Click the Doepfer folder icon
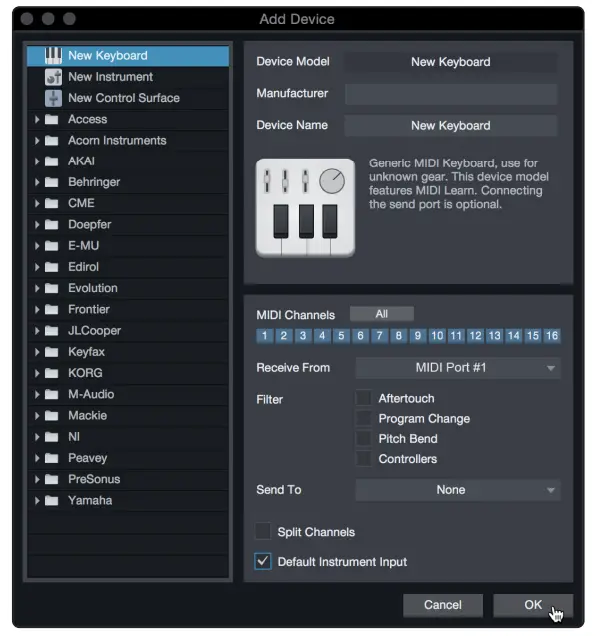Screen dimensions: 605x636 51,225
